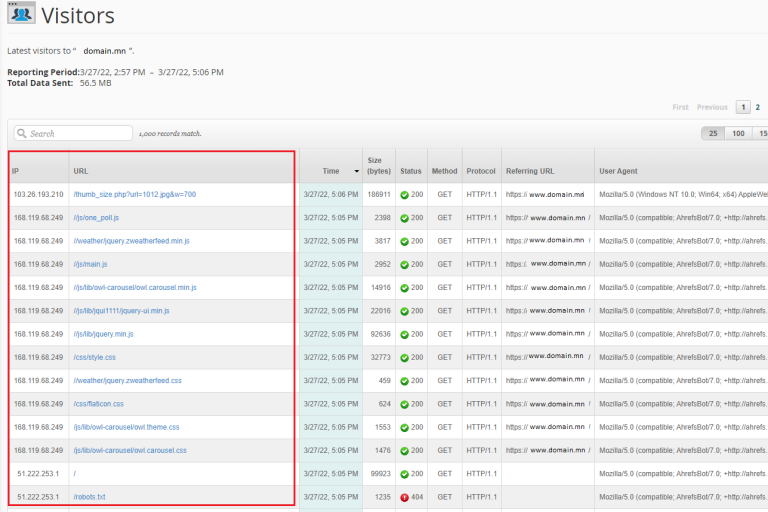This screenshot has width=768, height=512.
Task: Click the Search input field
Action: 73,133
